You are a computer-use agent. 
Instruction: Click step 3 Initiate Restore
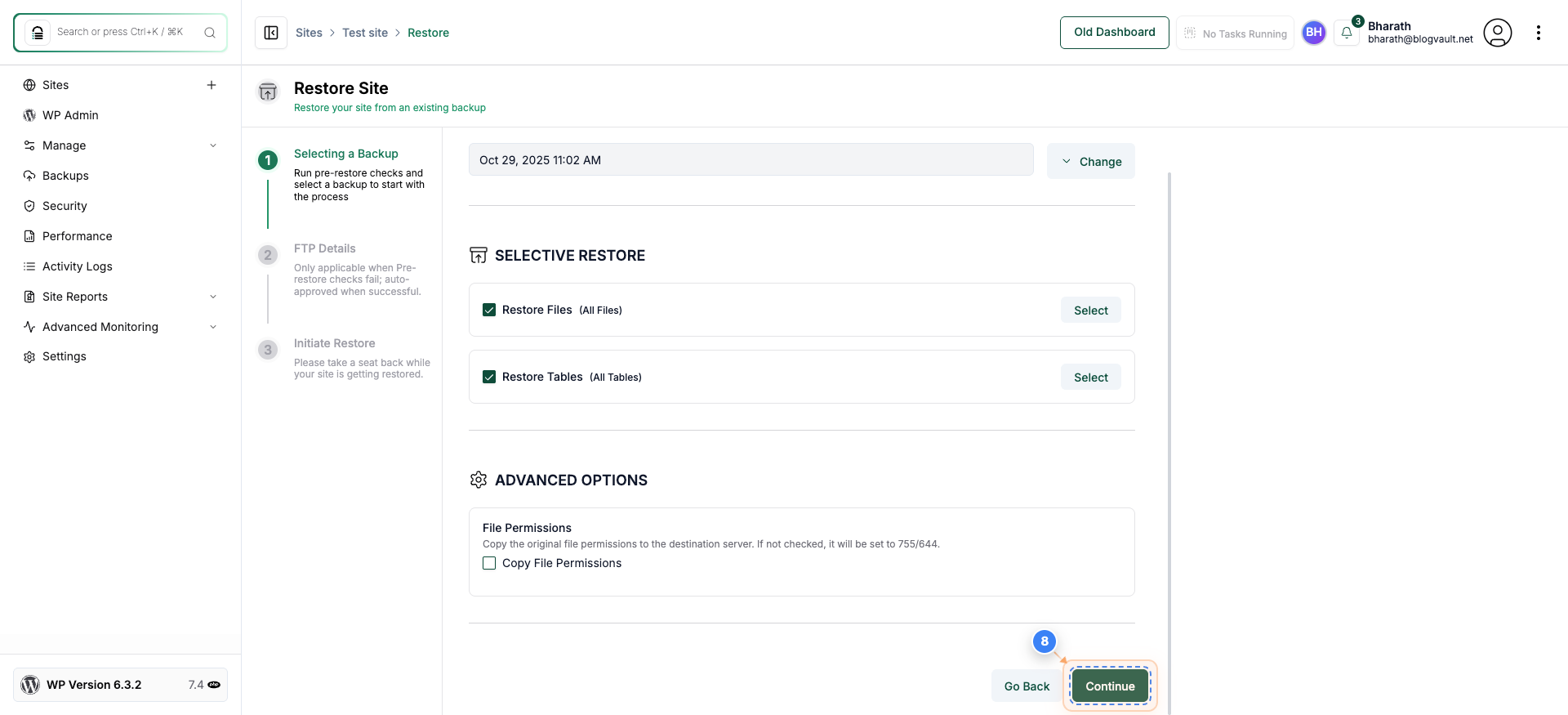(x=335, y=343)
